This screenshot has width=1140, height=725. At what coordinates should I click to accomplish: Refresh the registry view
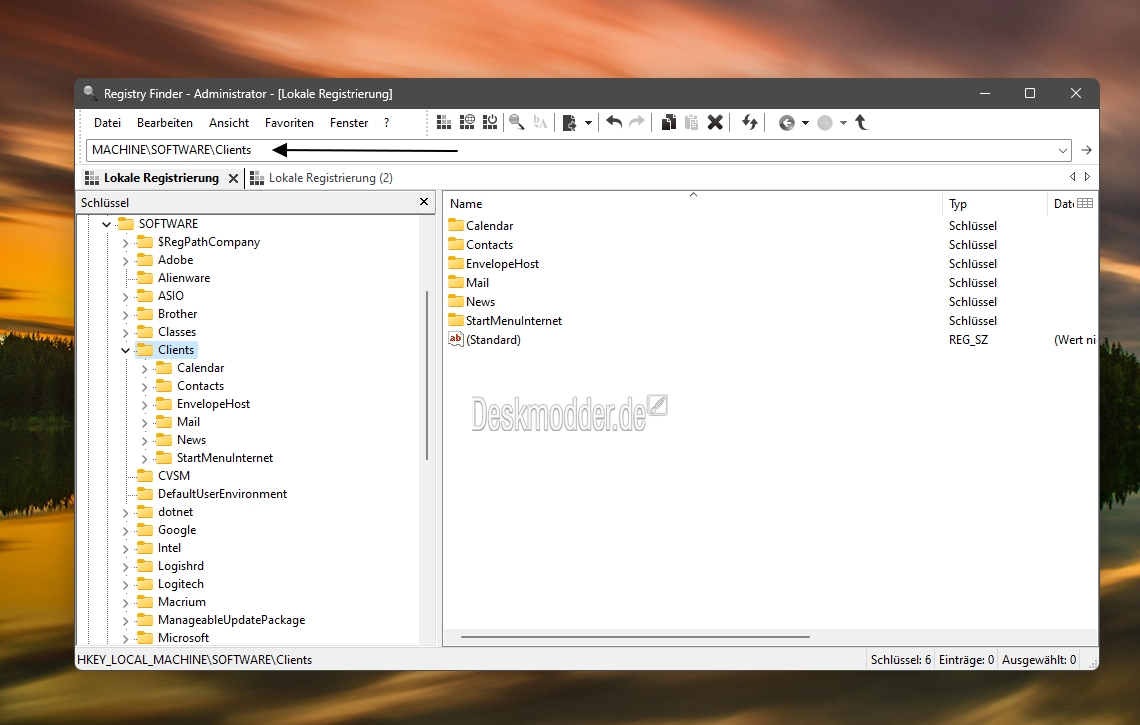tap(750, 123)
